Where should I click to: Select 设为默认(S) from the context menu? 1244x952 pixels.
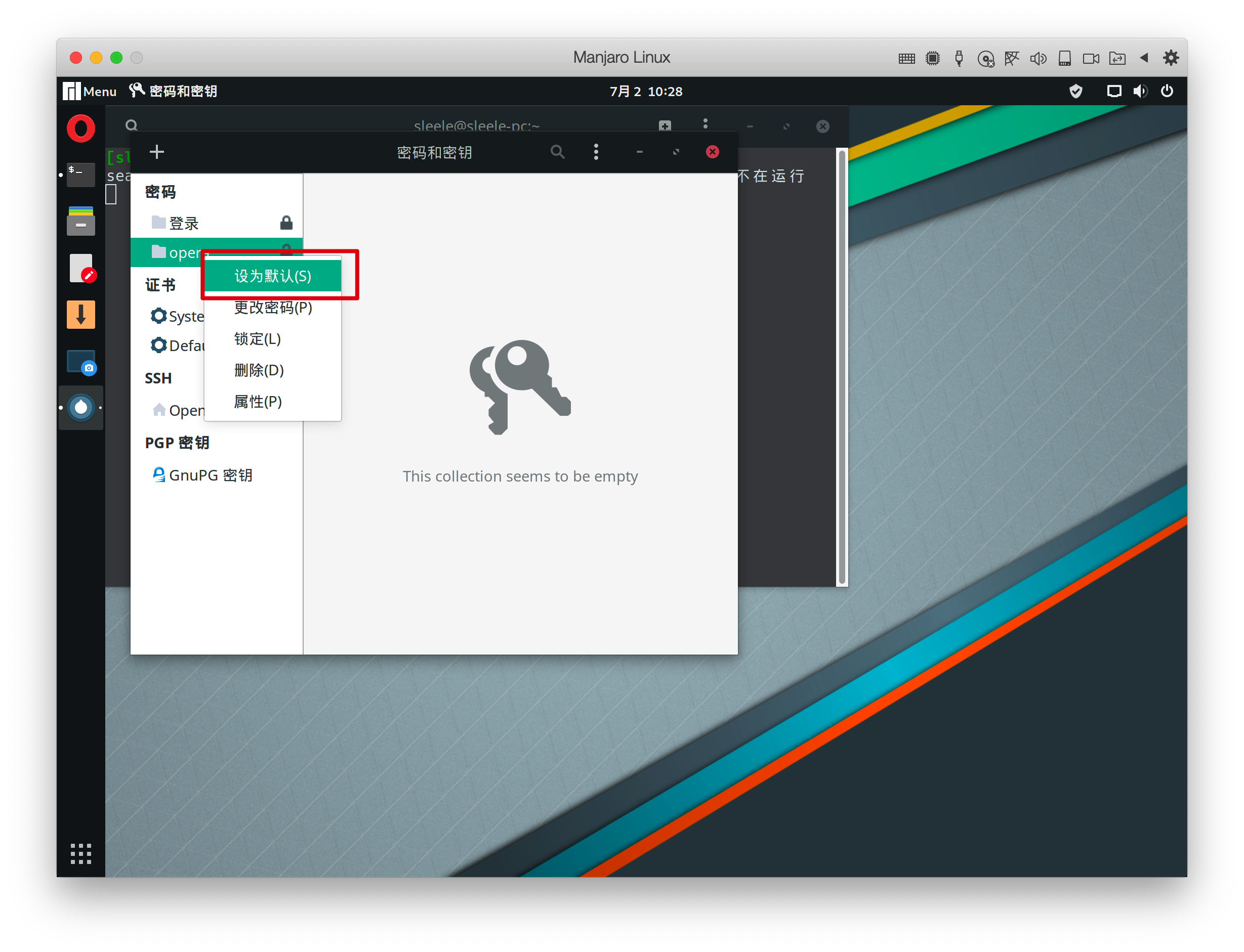click(273, 276)
